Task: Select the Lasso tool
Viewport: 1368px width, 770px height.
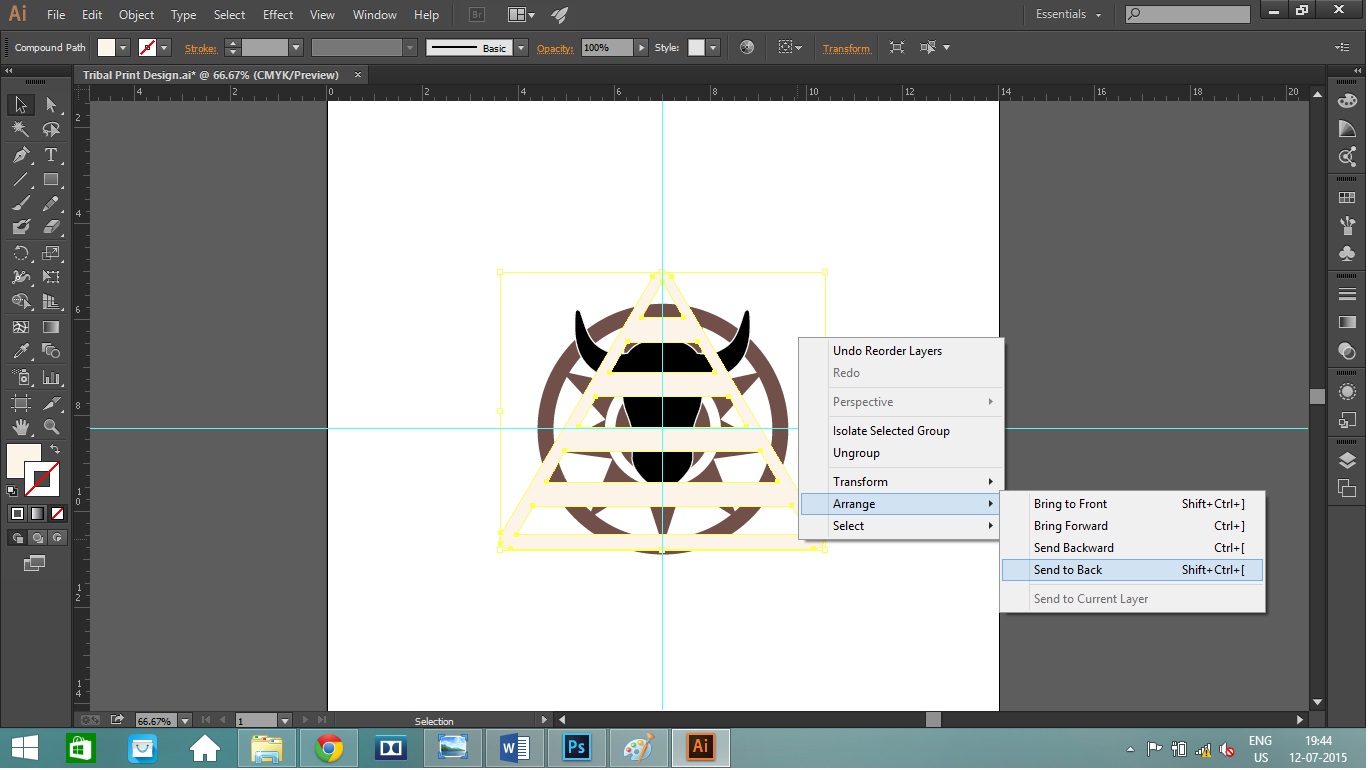Action: pyautogui.click(x=51, y=130)
